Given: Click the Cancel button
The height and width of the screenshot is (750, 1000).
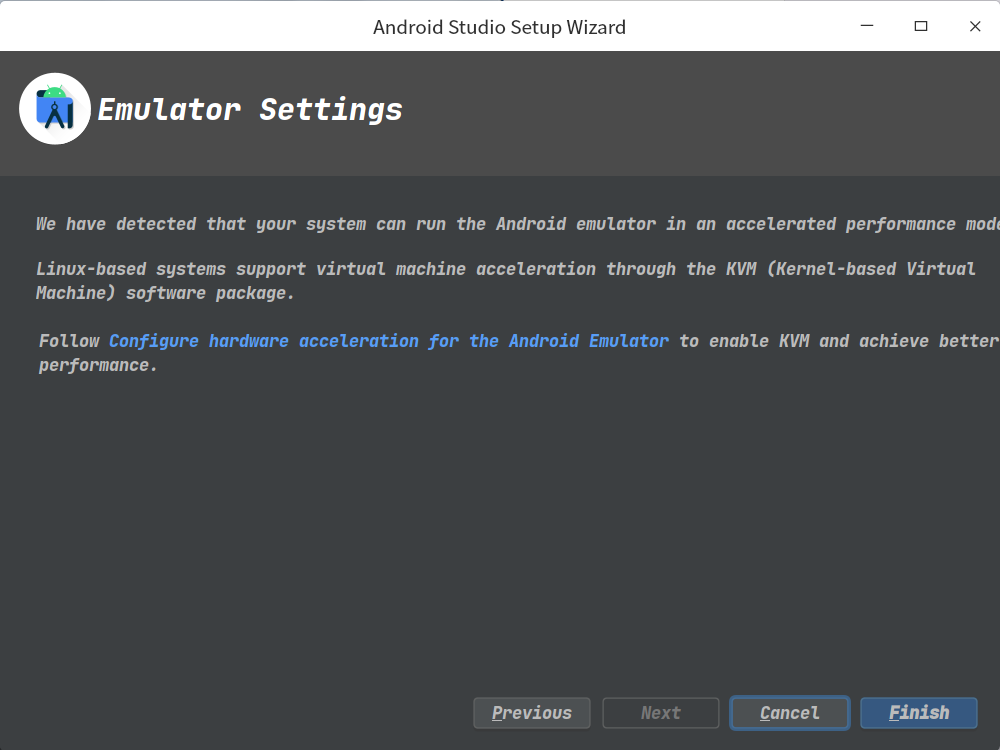Looking at the screenshot, I should click(x=790, y=712).
